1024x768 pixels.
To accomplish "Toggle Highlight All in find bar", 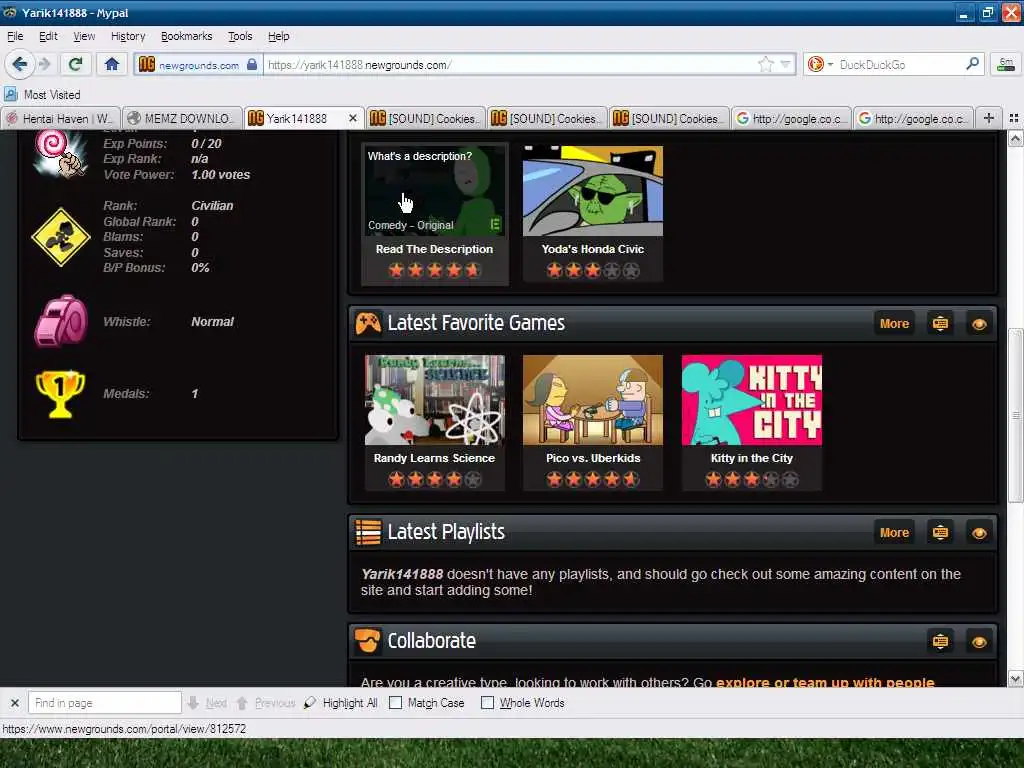I will 341,703.
